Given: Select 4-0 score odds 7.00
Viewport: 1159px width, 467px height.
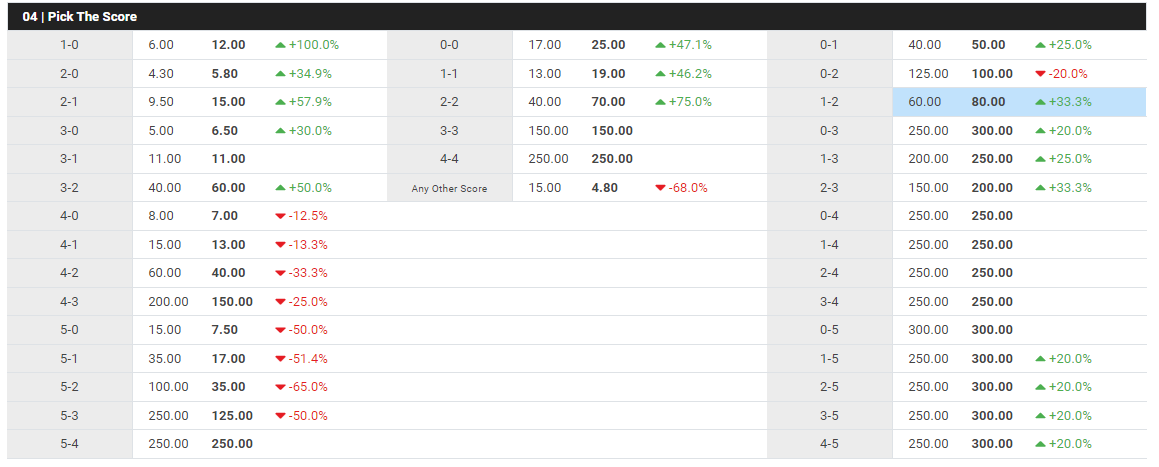Looking at the screenshot, I should point(225,216).
